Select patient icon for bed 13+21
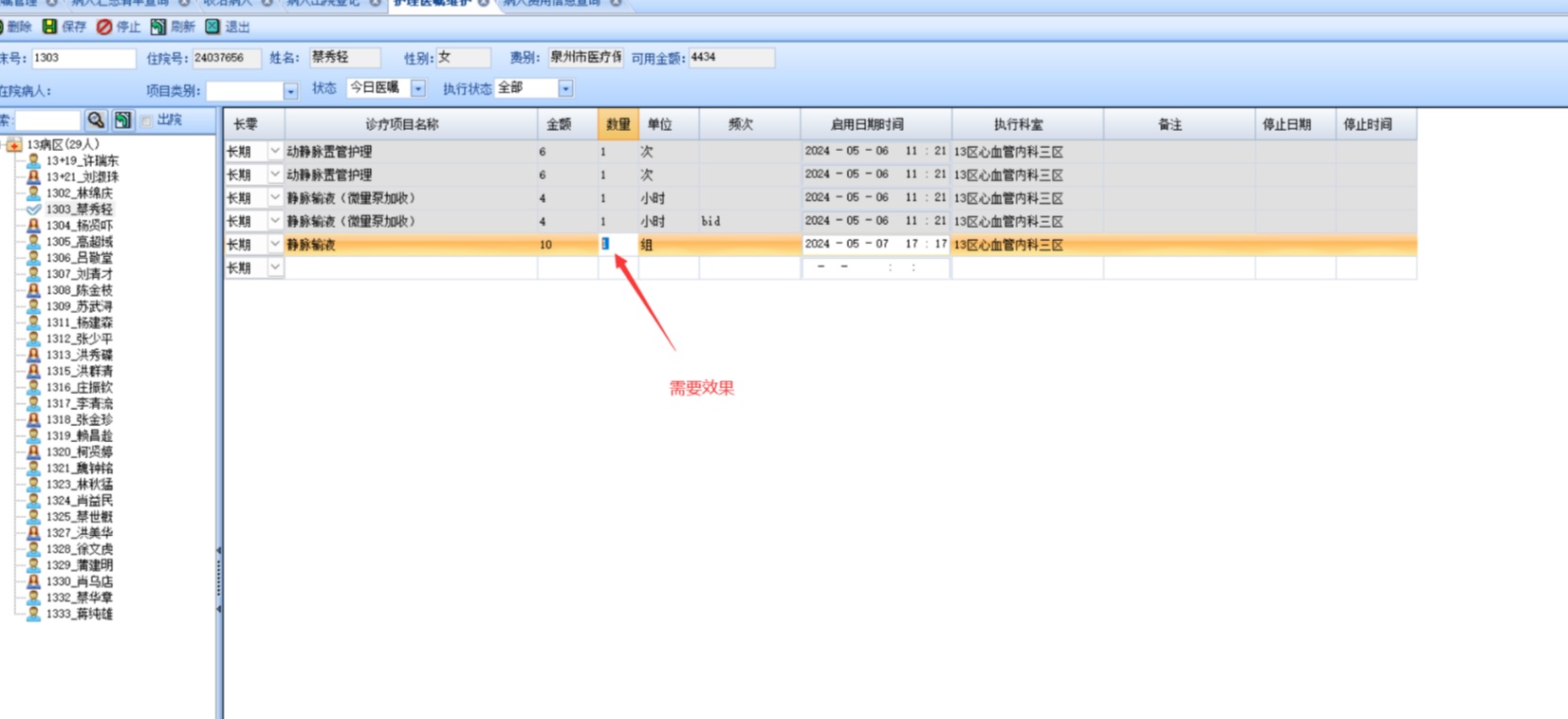 pos(33,176)
